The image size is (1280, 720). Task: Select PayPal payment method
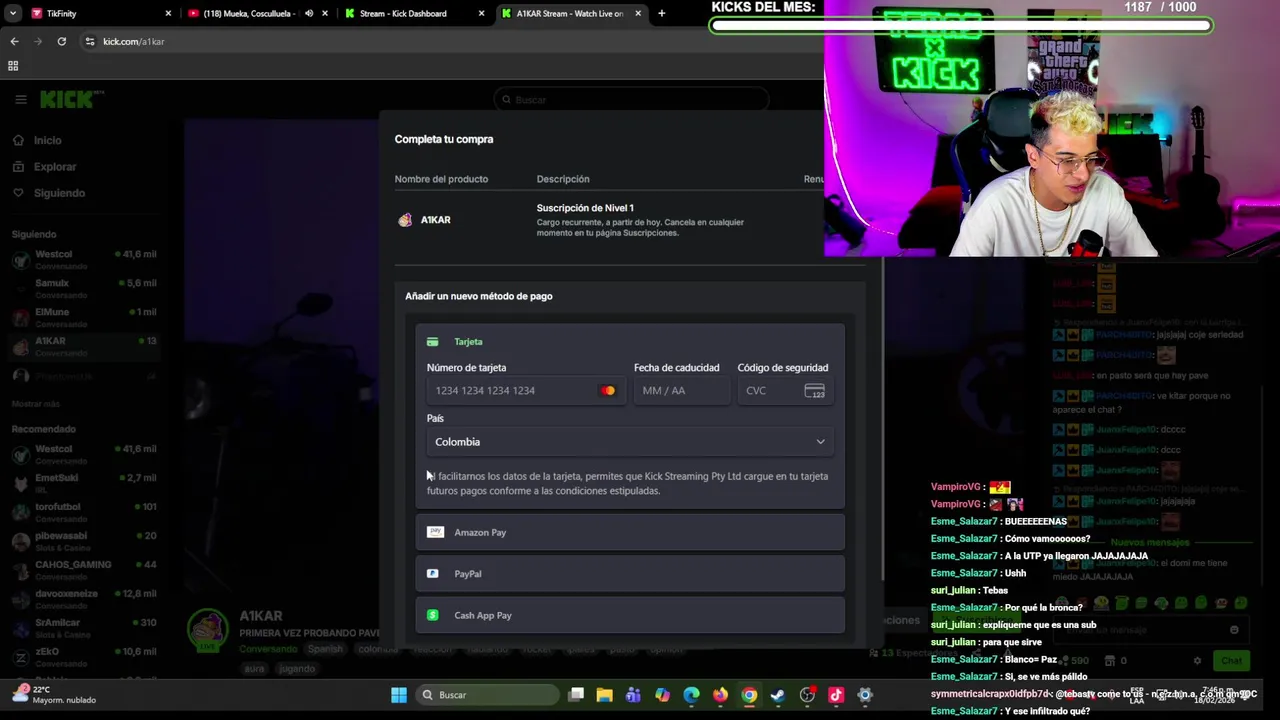point(630,574)
